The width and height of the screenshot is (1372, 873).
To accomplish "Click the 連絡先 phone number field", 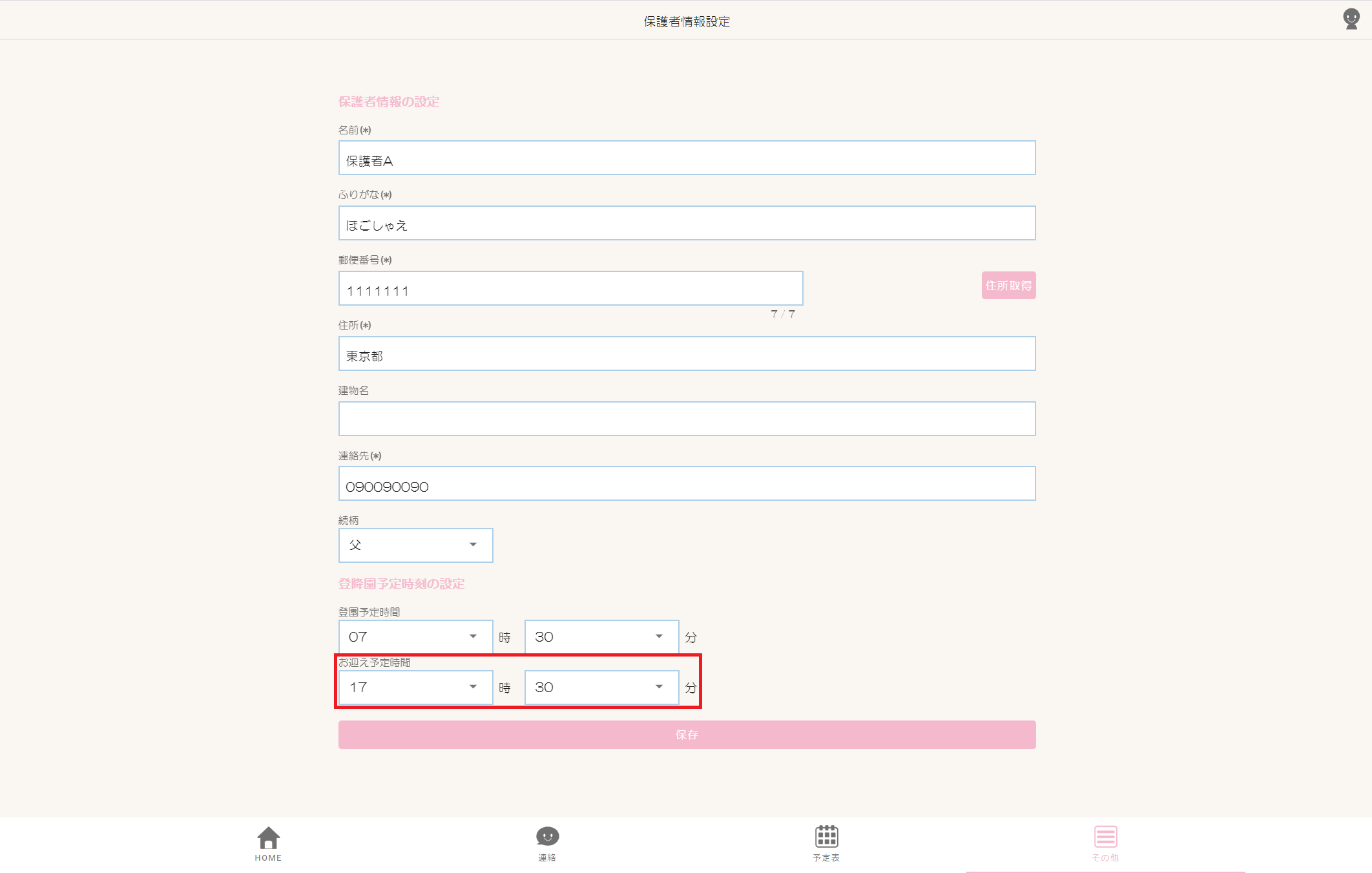I will pos(687,484).
